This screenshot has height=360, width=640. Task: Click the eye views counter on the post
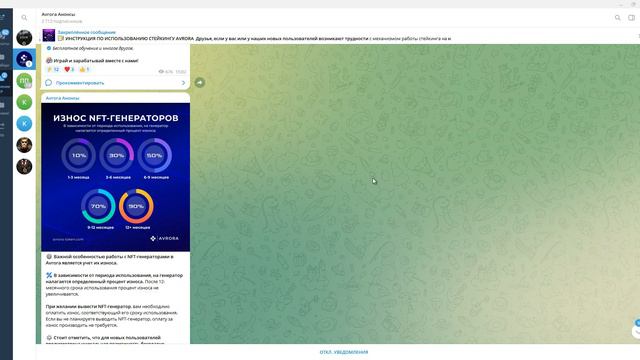165,71
